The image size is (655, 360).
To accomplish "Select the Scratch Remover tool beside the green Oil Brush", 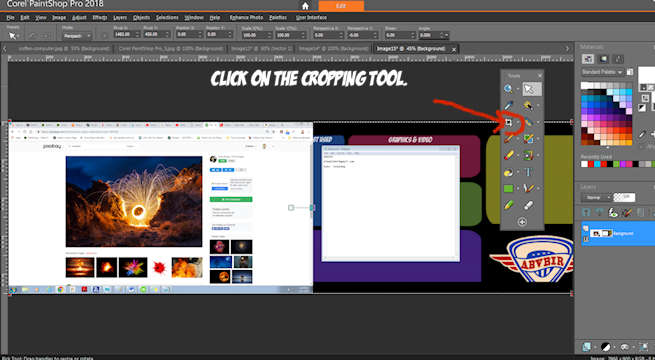I will [x=528, y=205].
